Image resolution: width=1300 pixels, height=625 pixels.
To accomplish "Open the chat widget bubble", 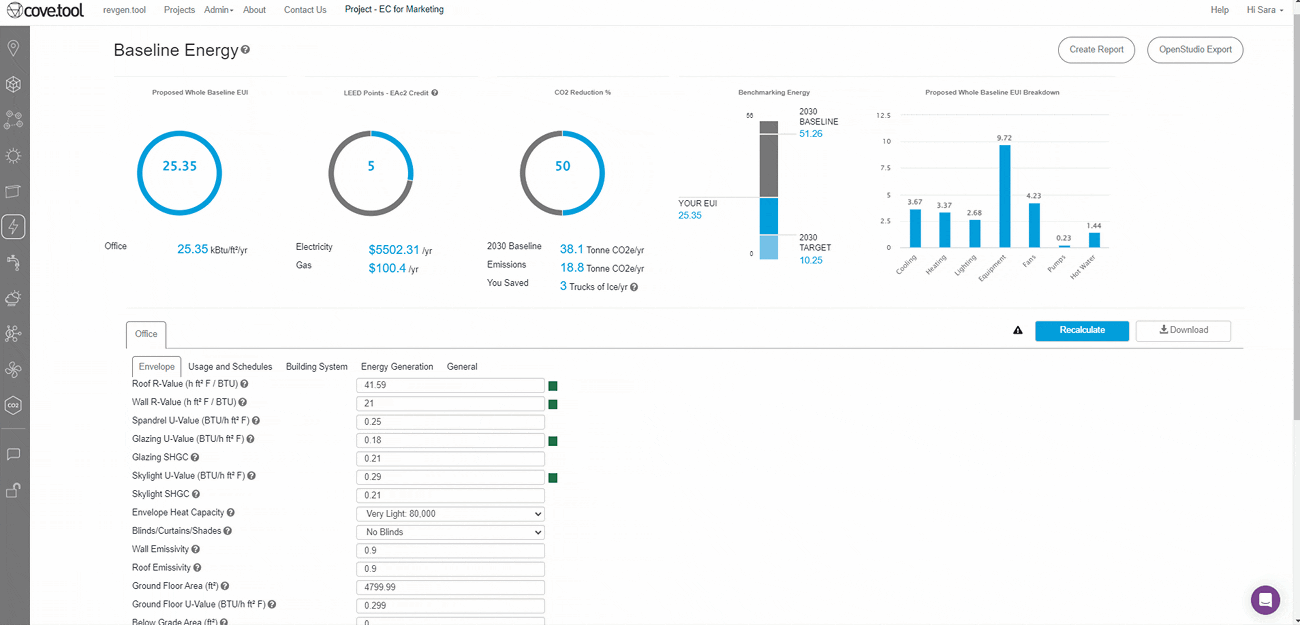I will point(1265,600).
